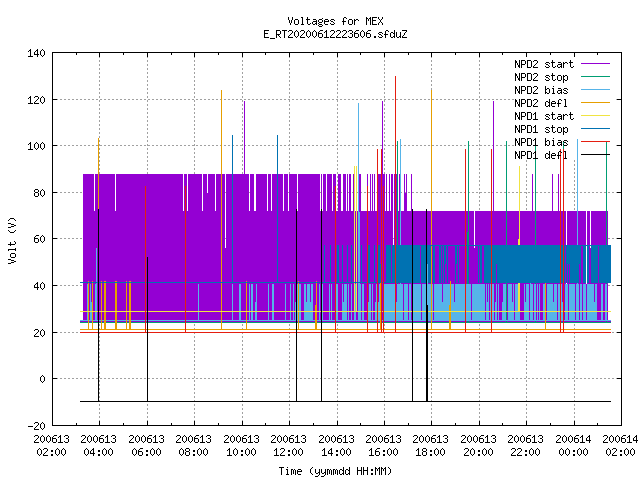Click the 80 y-axis tick value
This screenshot has height=480, width=640.
pyautogui.click(x=39, y=193)
